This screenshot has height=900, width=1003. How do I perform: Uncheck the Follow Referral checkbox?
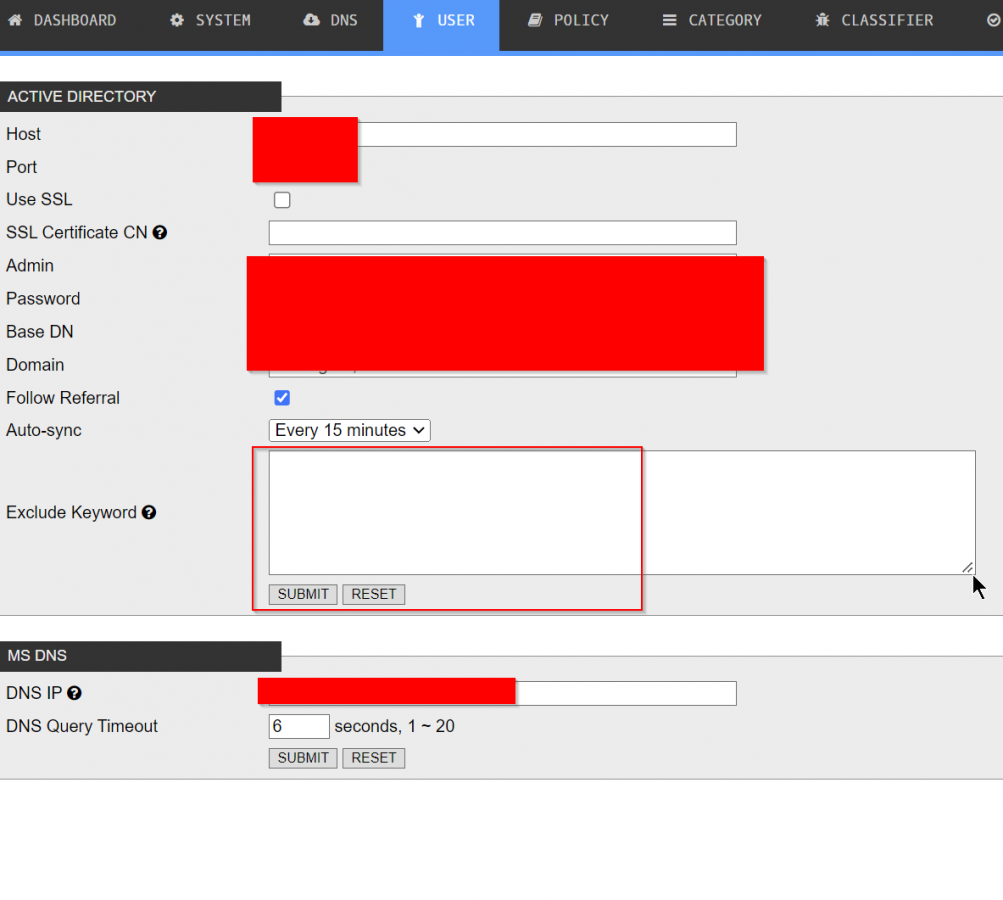pos(282,398)
